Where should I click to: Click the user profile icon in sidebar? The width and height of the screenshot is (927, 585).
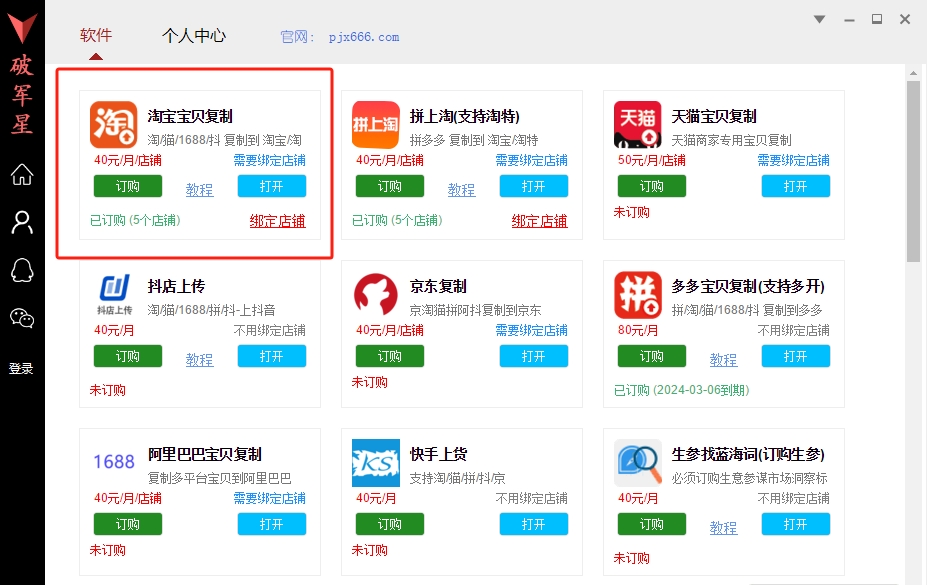coord(22,222)
